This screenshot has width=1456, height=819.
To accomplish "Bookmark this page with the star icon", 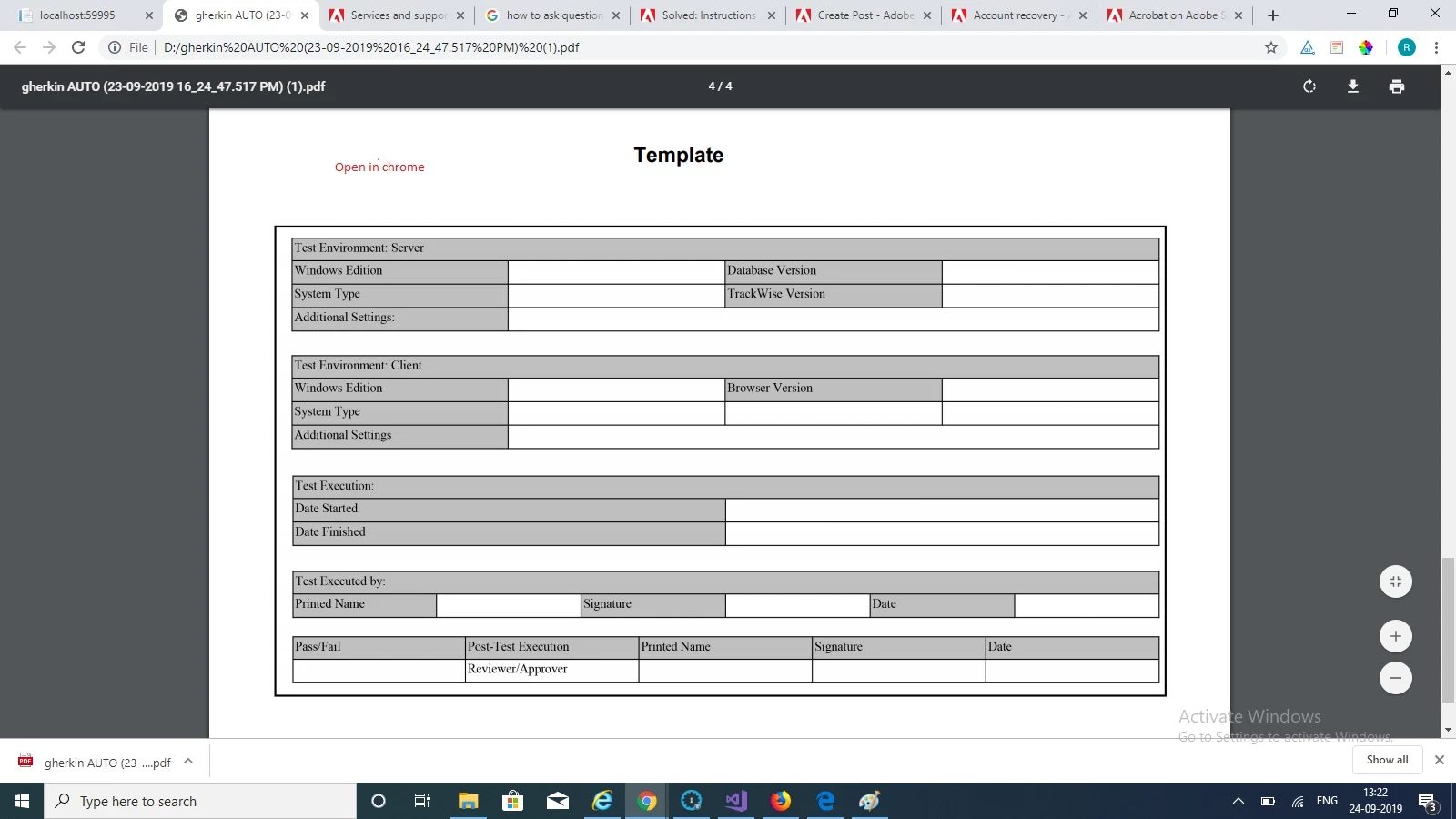I will click(x=1271, y=47).
